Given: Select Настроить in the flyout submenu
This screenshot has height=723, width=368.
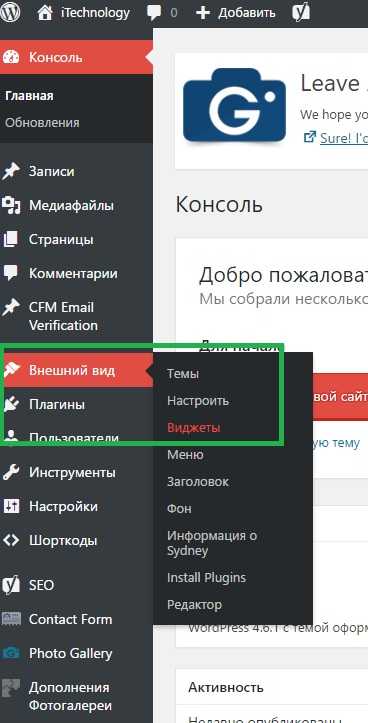Looking at the screenshot, I should click(x=198, y=400).
